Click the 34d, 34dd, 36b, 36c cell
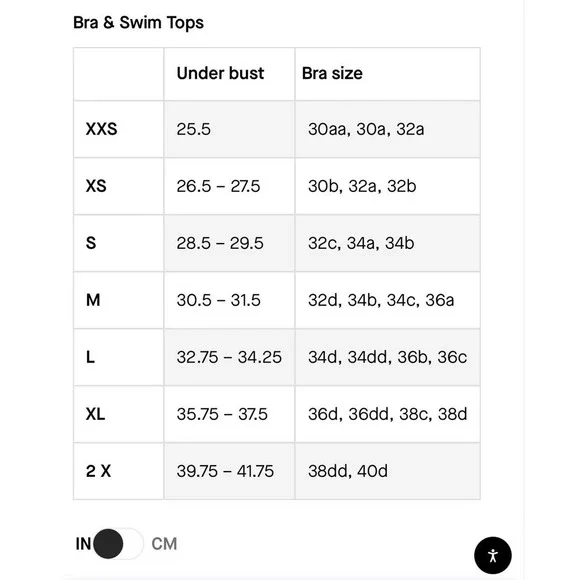The width and height of the screenshot is (580, 580). click(388, 357)
